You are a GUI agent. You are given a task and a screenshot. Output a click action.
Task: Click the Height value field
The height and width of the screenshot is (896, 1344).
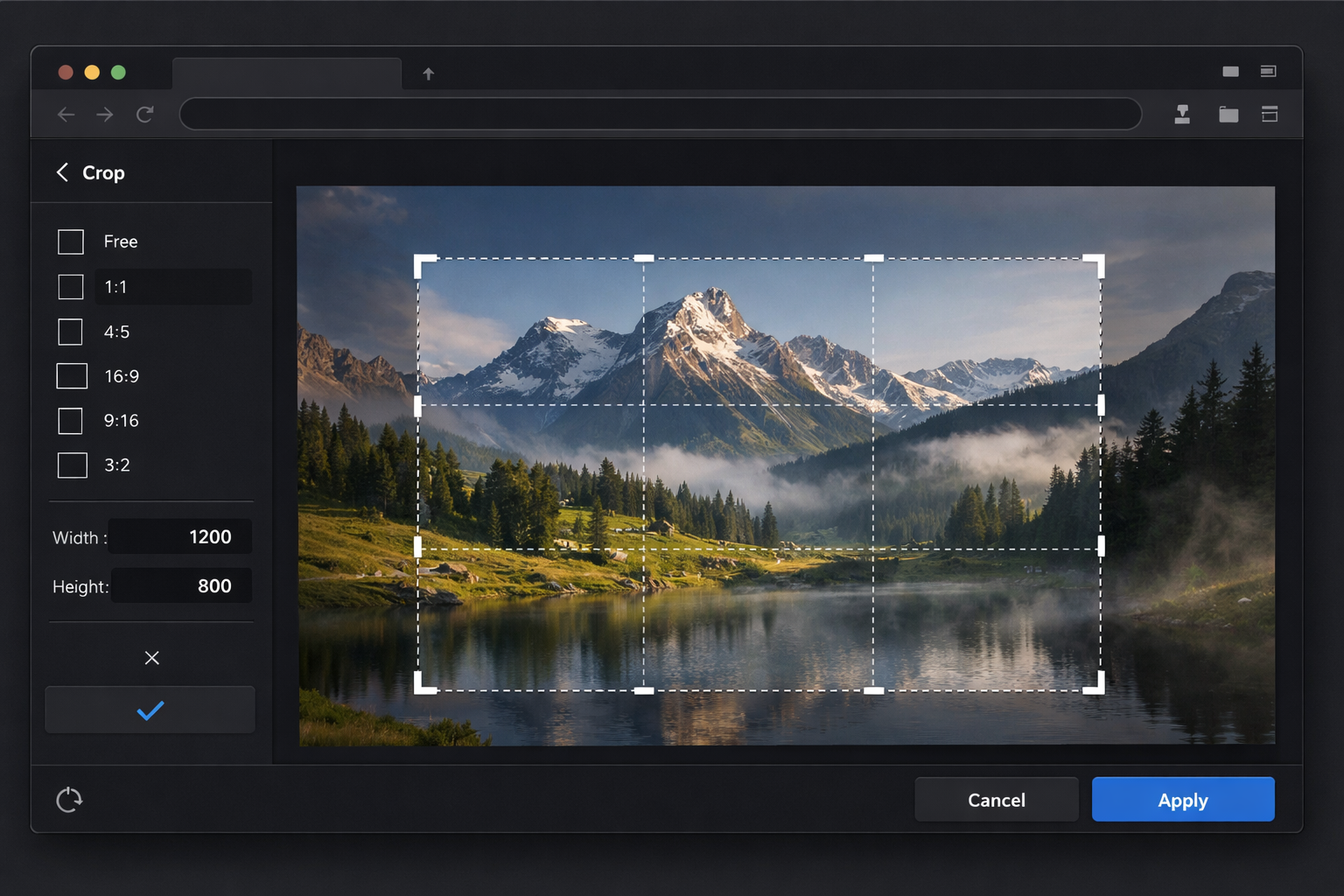pyautogui.click(x=181, y=585)
